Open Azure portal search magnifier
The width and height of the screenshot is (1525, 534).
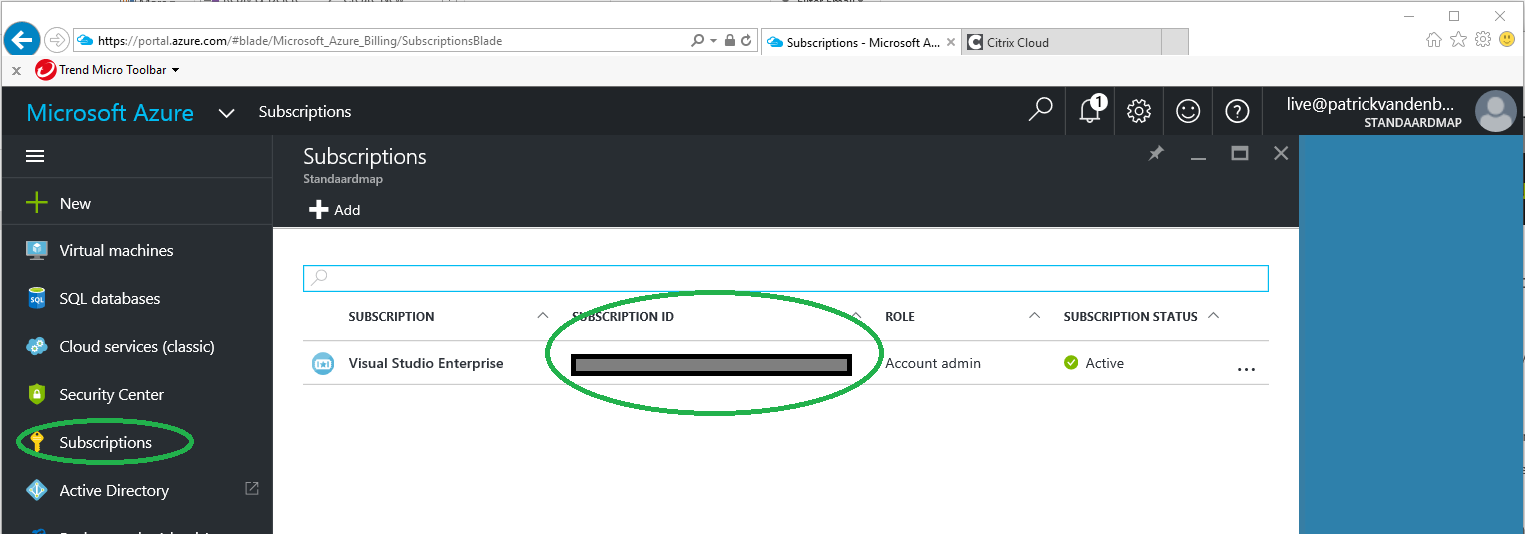point(1041,111)
